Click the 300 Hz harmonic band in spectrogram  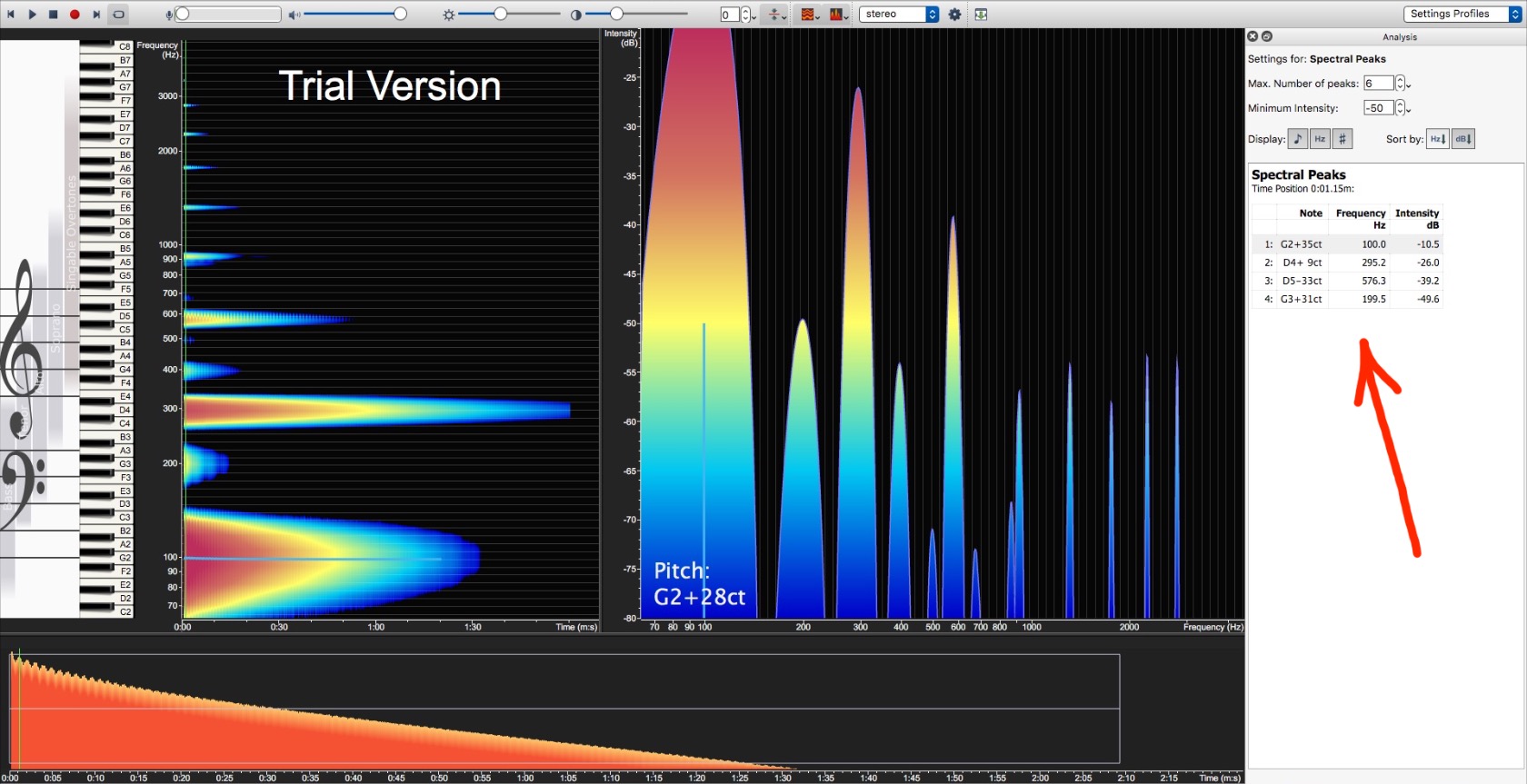point(376,411)
